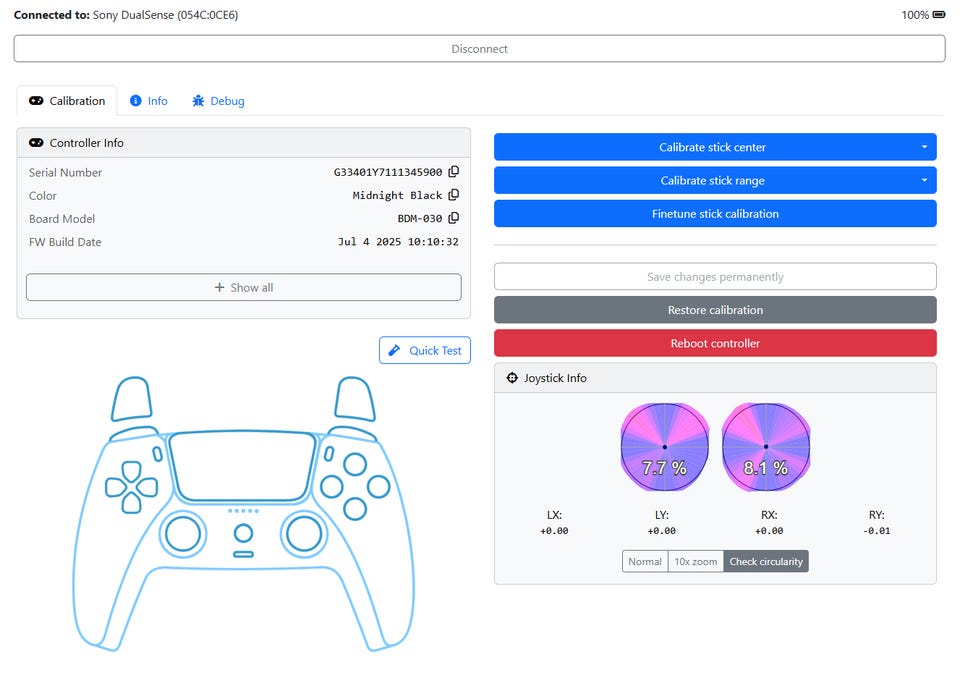960x691 pixels.
Task: Click the PS button on controller diagram
Action: (243, 533)
